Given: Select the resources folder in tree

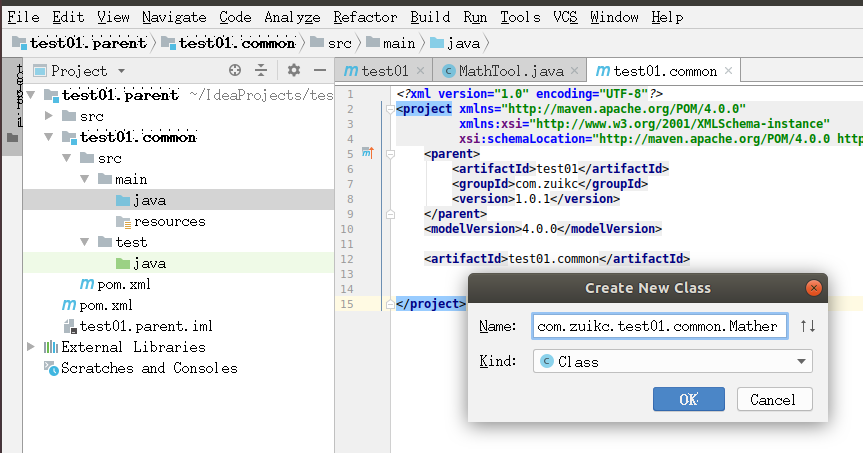Looking at the screenshot, I should tap(169, 221).
